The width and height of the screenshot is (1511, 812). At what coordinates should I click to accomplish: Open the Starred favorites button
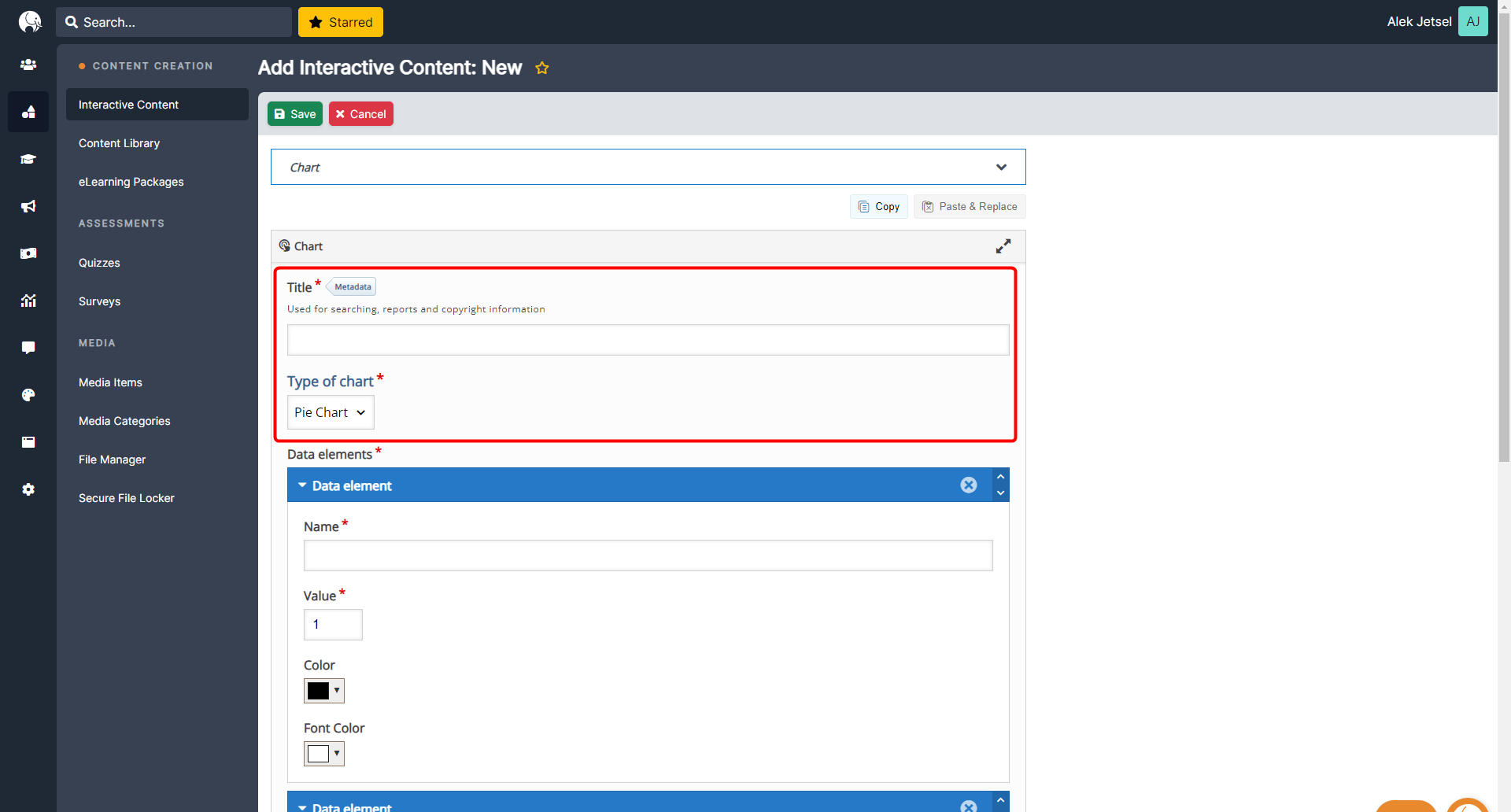click(x=341, y=22)
